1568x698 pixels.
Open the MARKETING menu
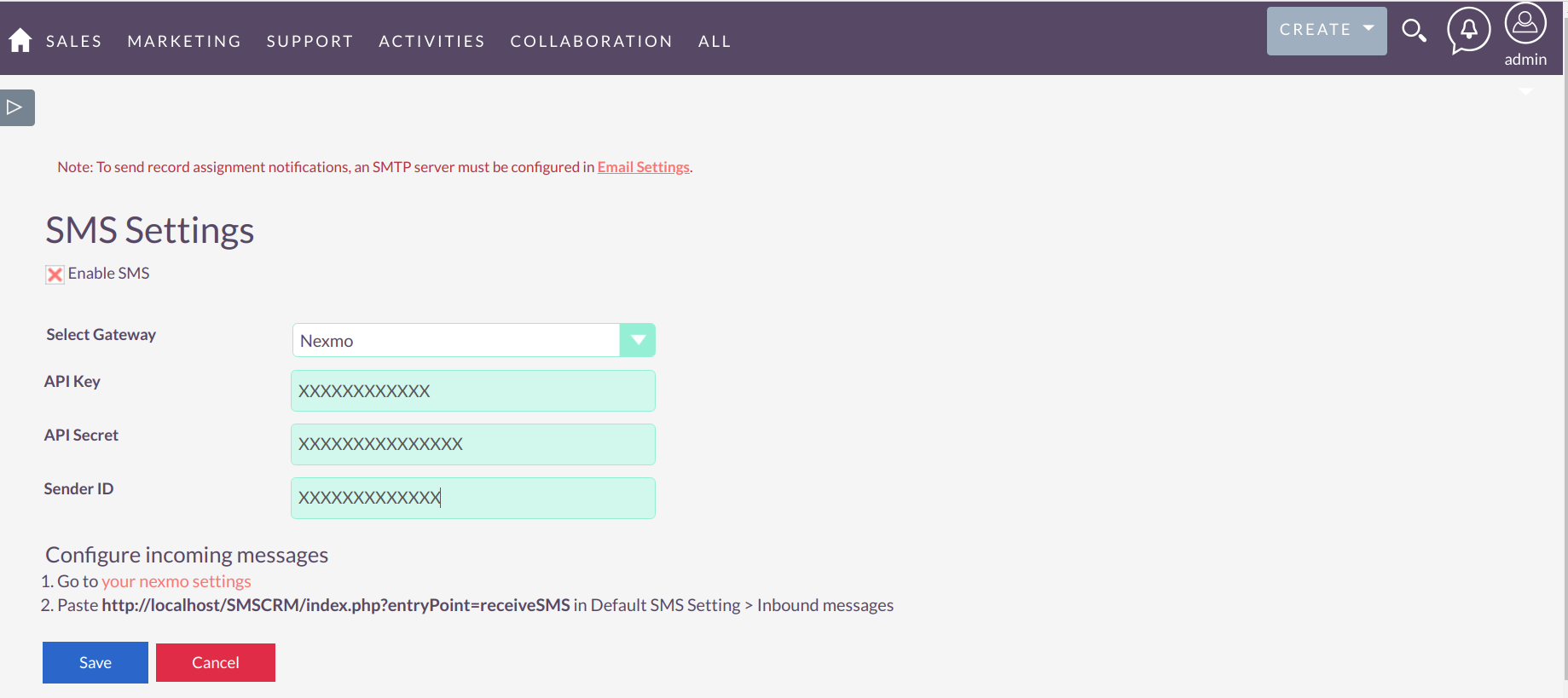tap(184, 41)
